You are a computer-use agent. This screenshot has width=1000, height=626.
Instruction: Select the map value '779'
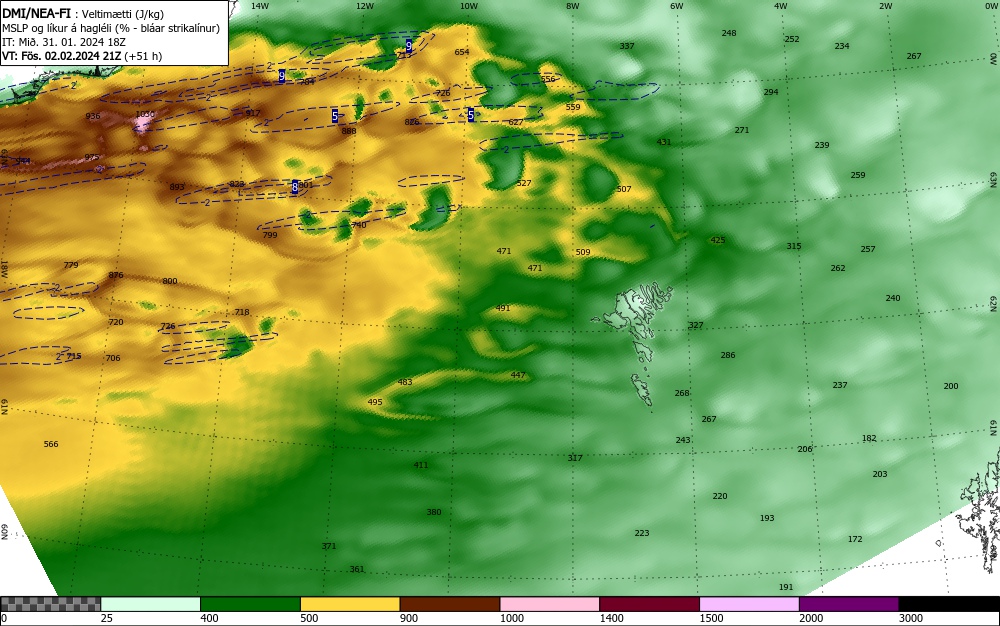(71, 265)
